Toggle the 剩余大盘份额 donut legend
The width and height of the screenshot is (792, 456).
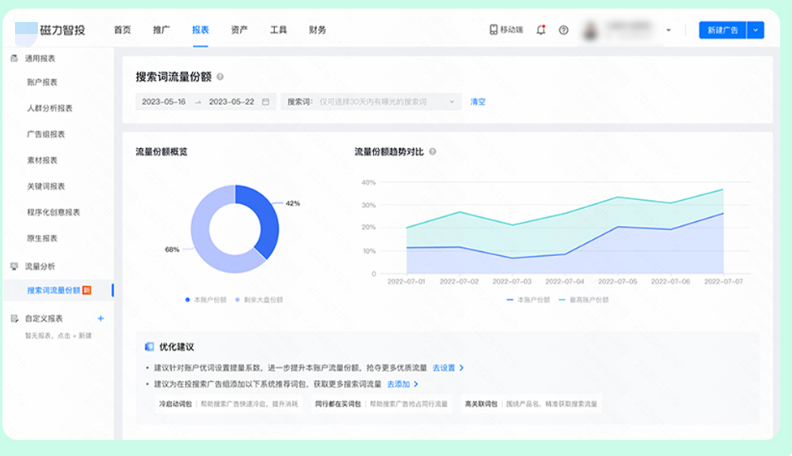pos(259,299)
